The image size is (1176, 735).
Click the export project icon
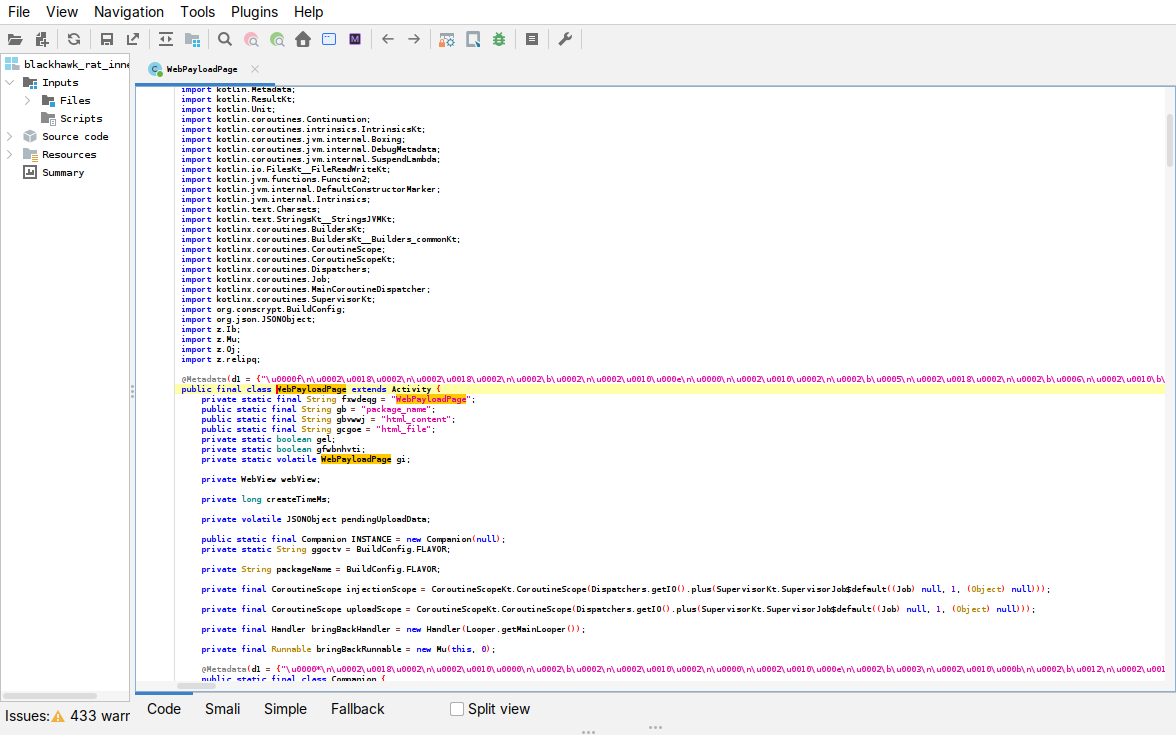click(133, 40)
